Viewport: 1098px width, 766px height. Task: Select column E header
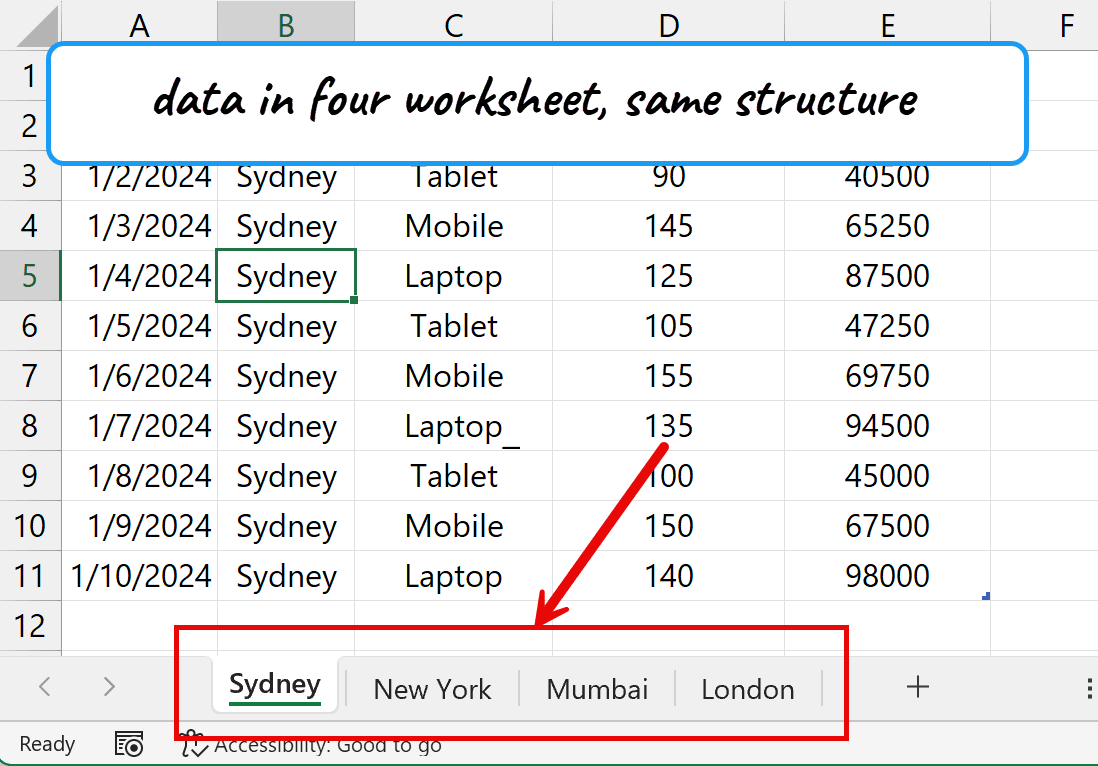point(888,25)
